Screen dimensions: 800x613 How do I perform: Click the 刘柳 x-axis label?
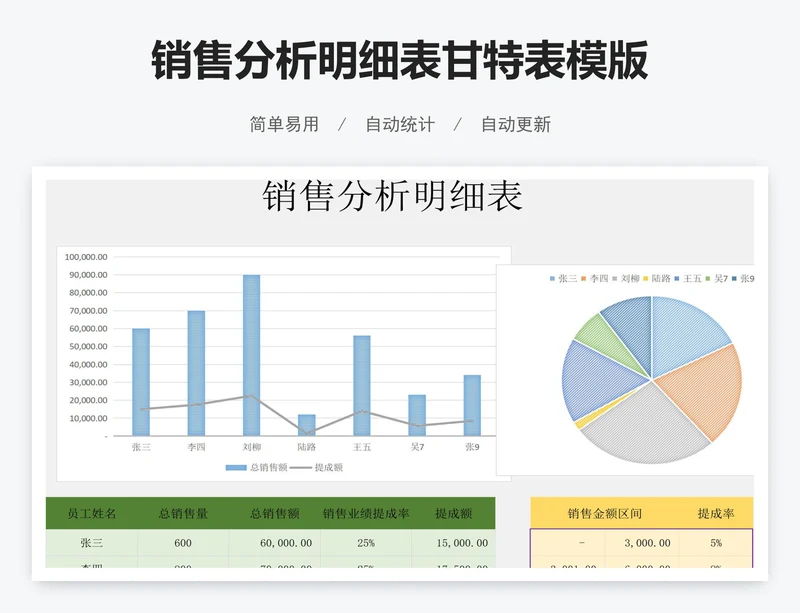point(252,447)
